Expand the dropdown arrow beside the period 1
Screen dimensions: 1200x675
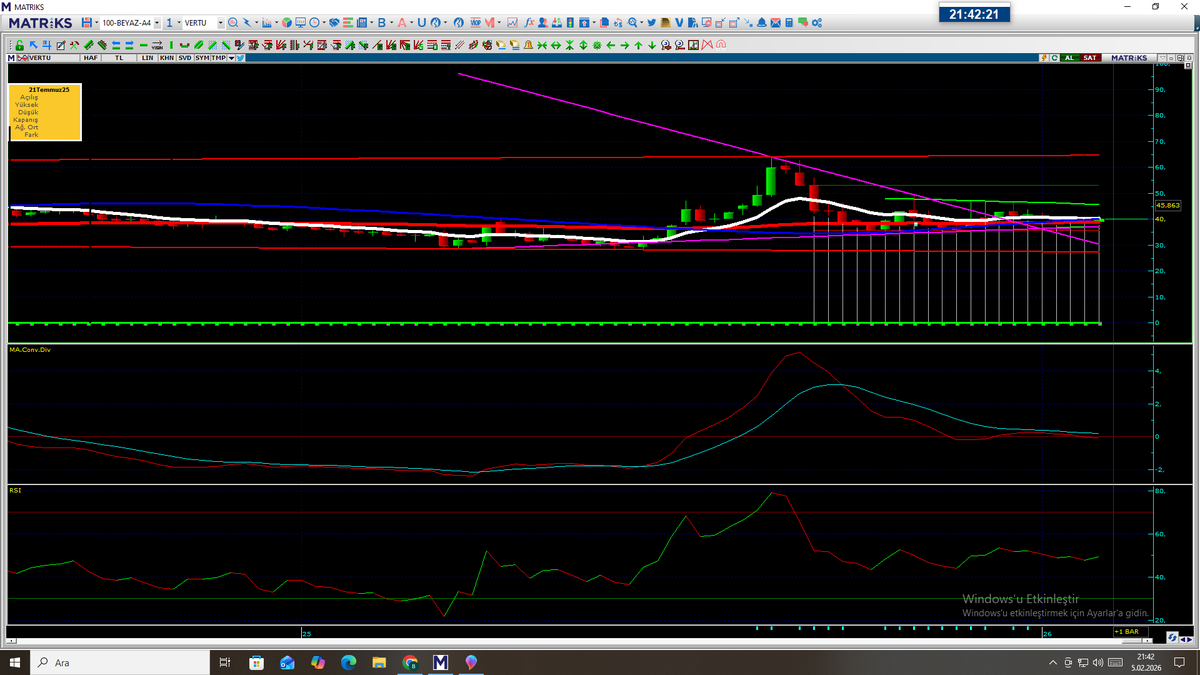[x=179, y=22]
